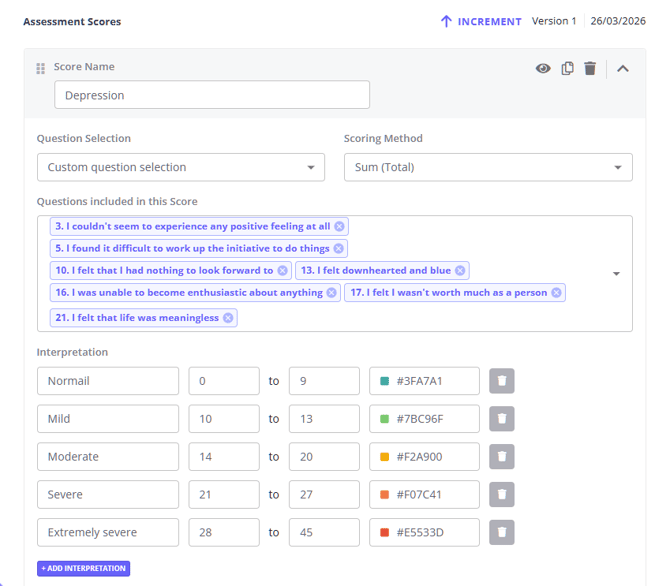Grab the drag handle beside Score Name
The height and width of the screenshot is (586, 670).
coord(41,68)
